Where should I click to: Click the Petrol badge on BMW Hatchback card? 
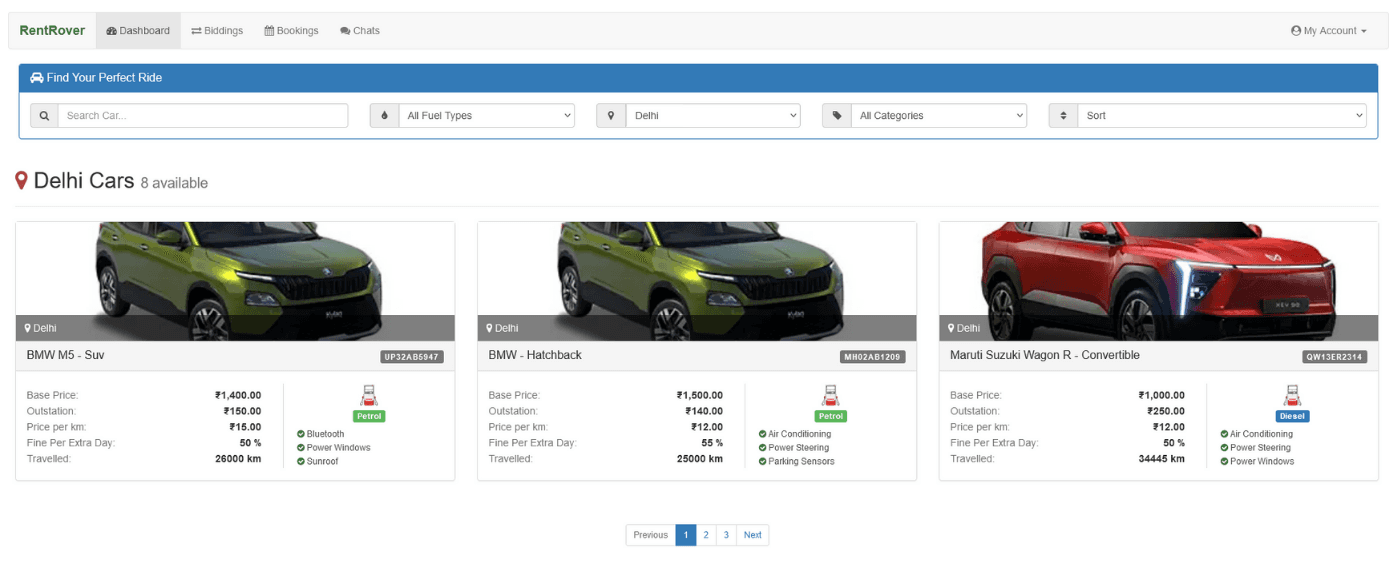coord(830,416)
